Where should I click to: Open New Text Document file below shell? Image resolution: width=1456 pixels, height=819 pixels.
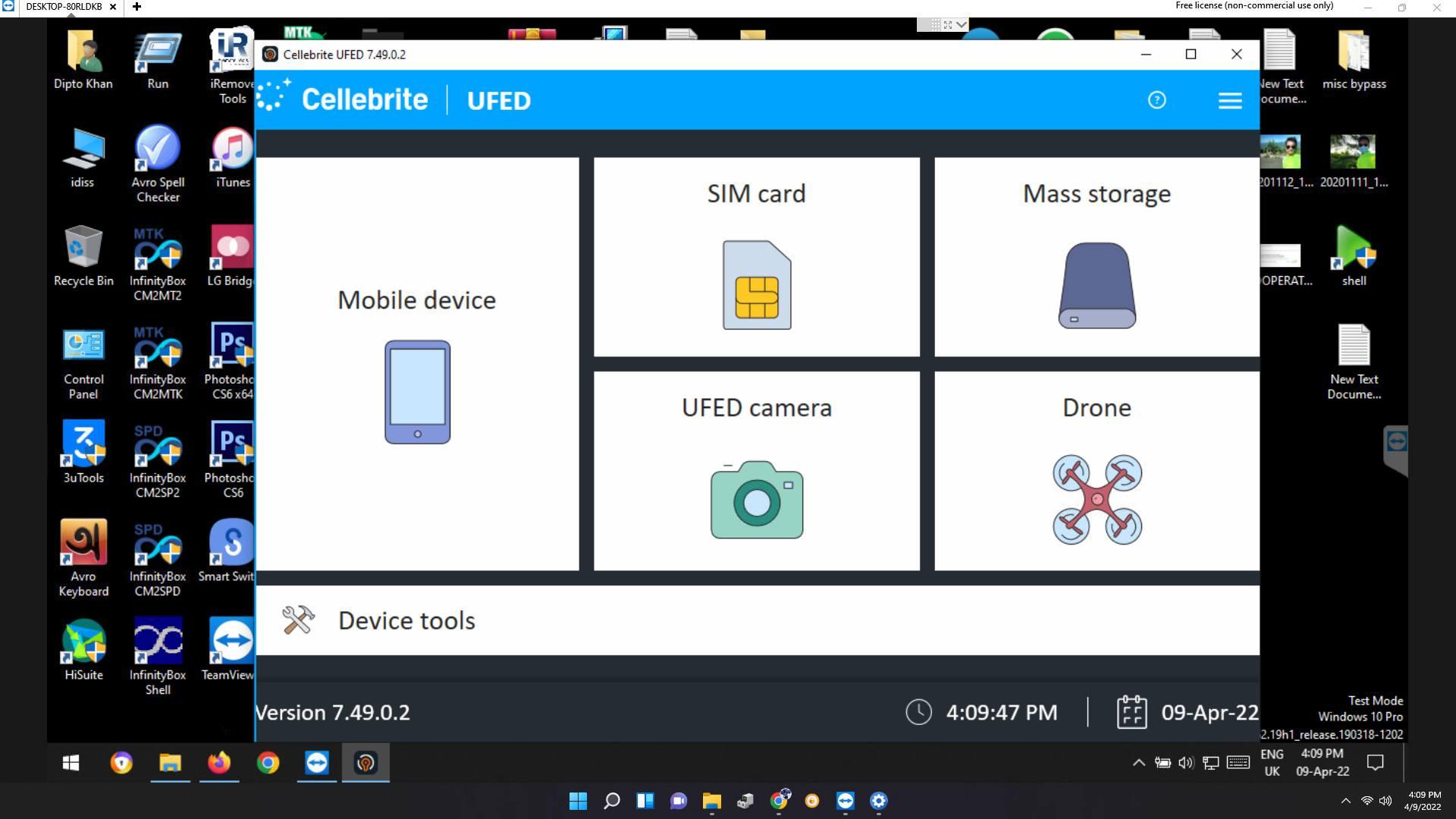click(1354, 362)
